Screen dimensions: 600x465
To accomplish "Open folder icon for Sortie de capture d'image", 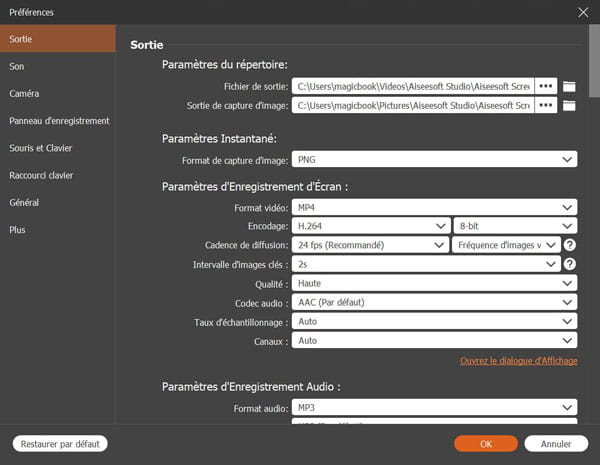I will [x=570, y=105].
